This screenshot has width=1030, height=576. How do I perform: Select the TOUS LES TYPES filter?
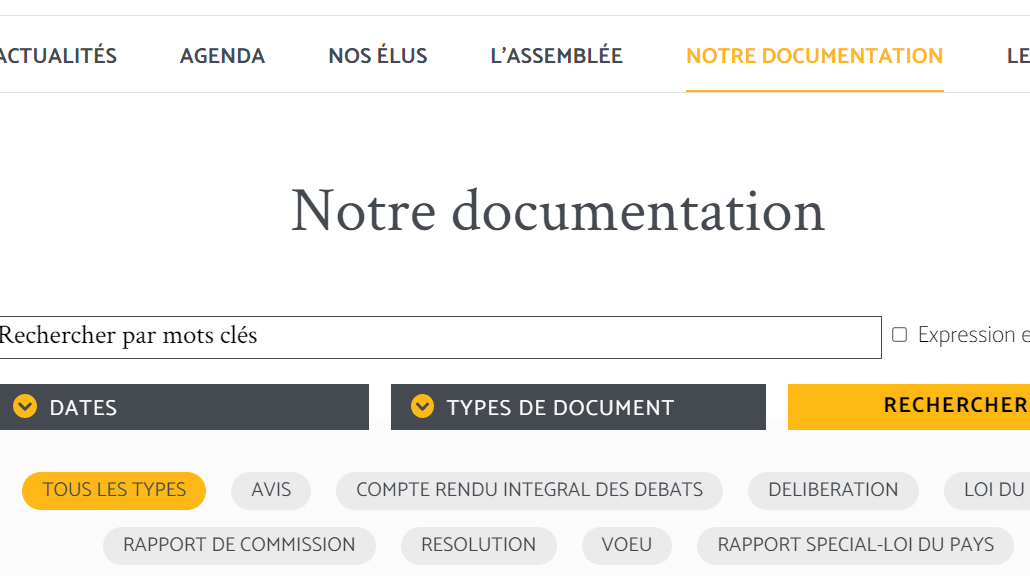(114, 491)
